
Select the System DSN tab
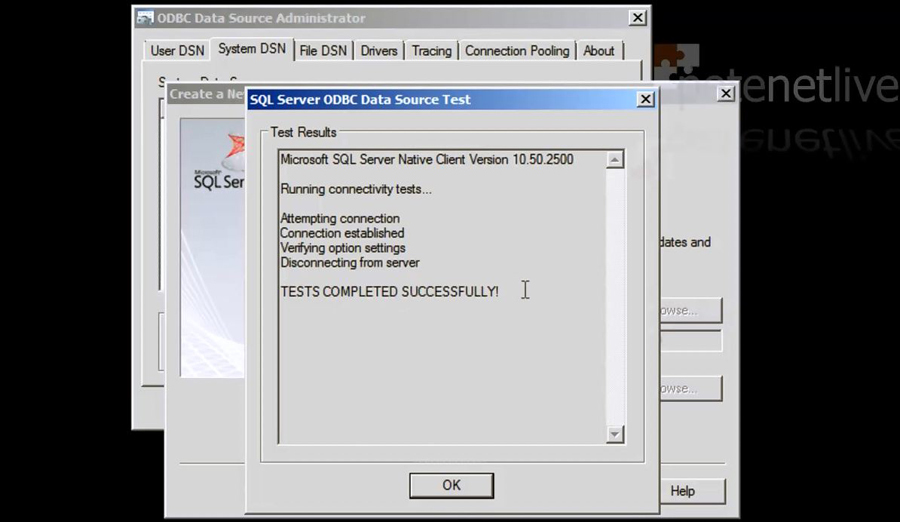tap(252, 49)
